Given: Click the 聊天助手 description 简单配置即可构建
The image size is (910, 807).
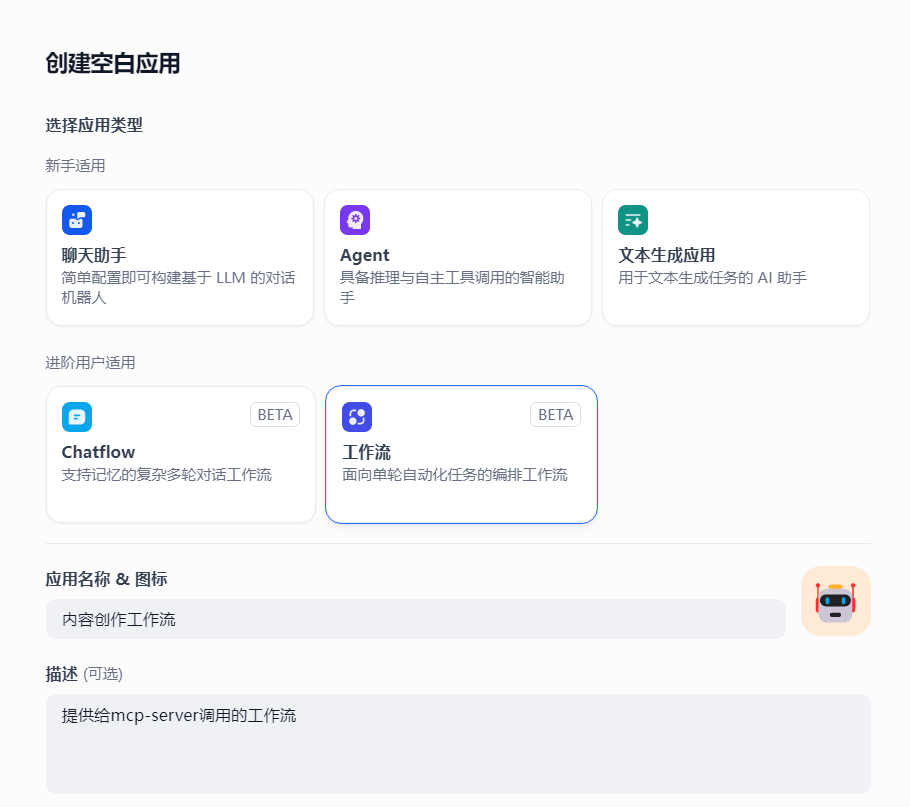Looking at the screenshot, I should click(x=178, y=287).
